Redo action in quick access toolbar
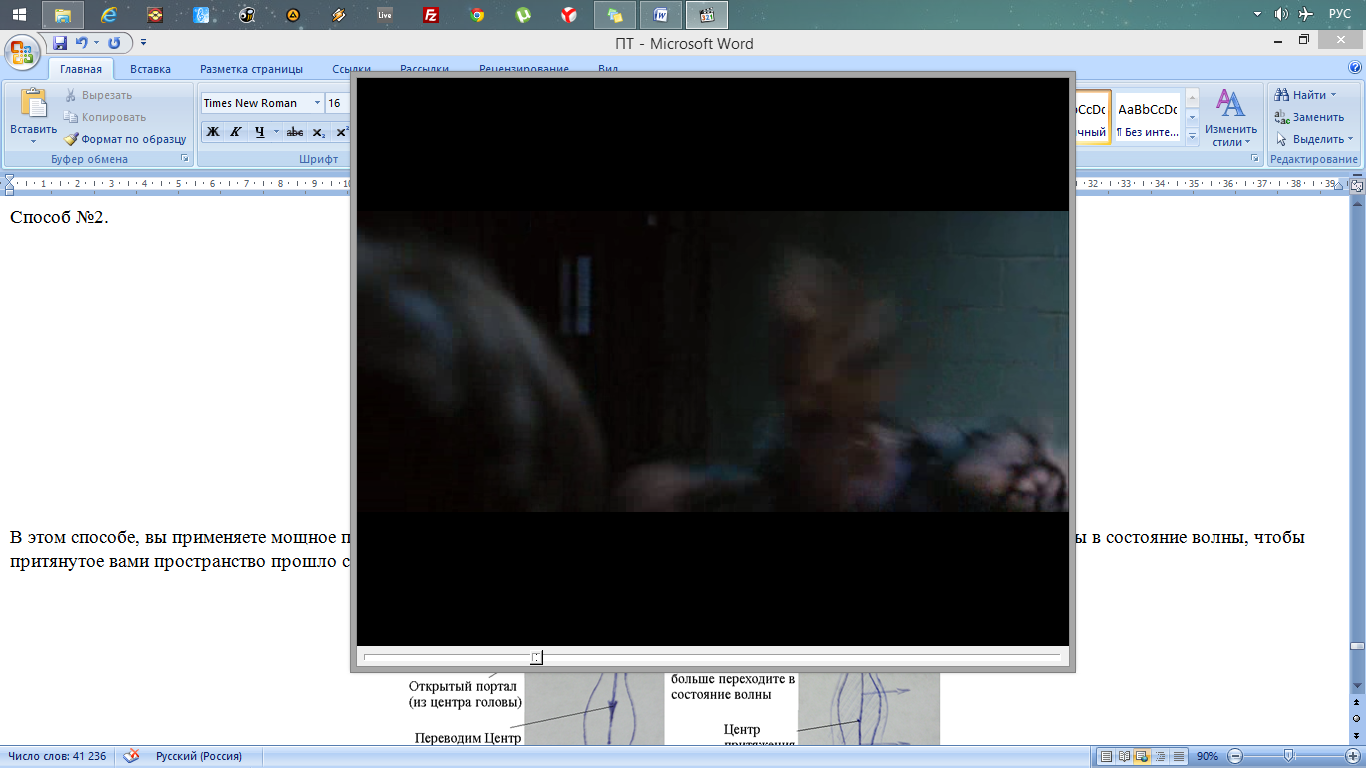 (114, 43)
